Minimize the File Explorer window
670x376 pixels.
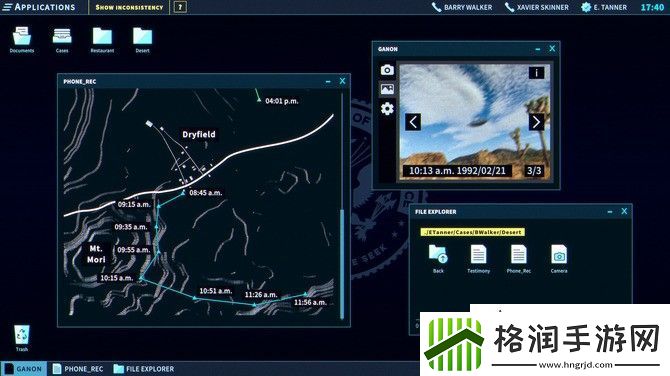point(610,212)
